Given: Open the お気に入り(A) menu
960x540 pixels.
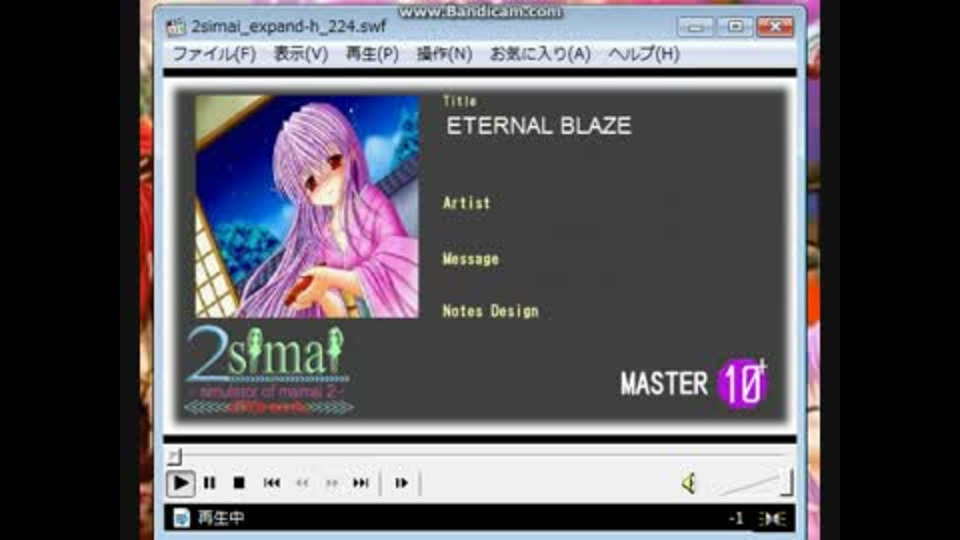Looking at the screenshot, I should 540,54.
